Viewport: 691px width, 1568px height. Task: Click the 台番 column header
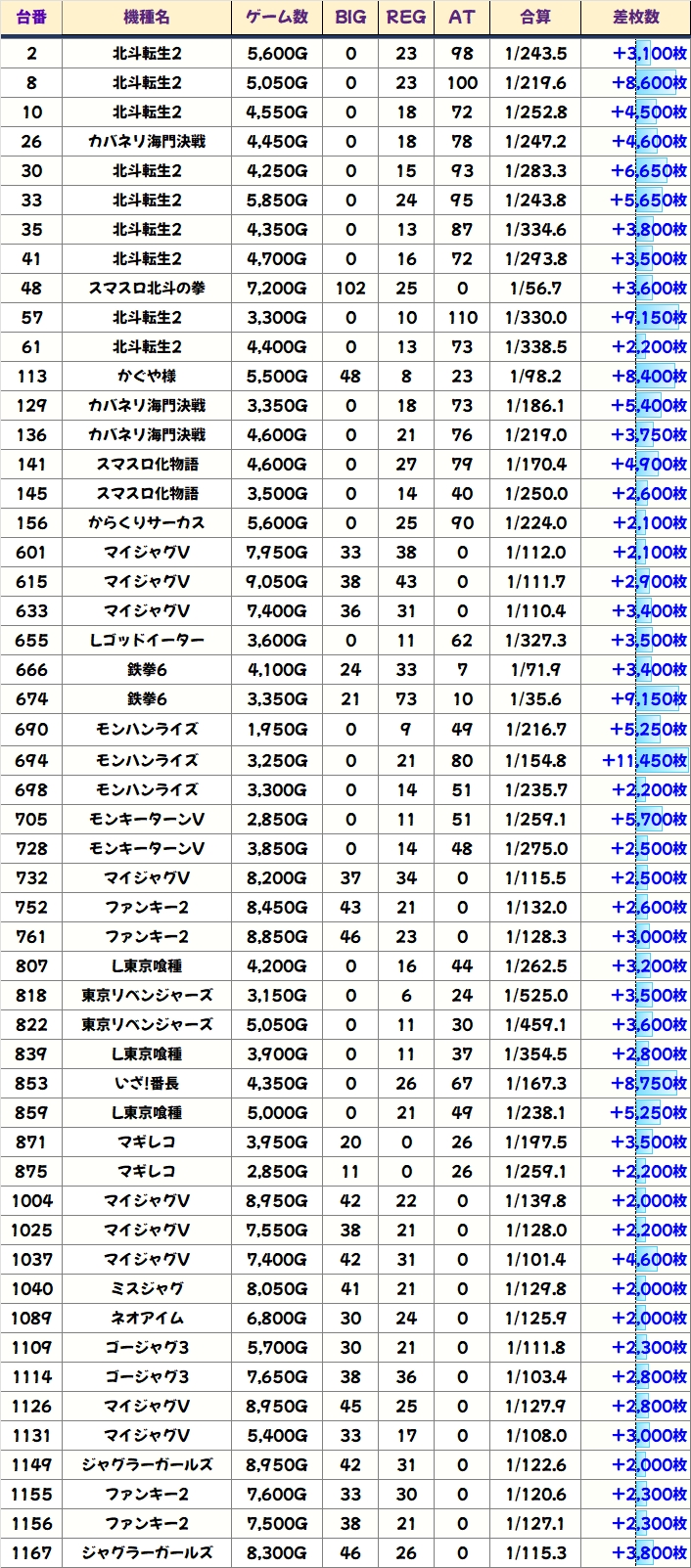point(31,18)
